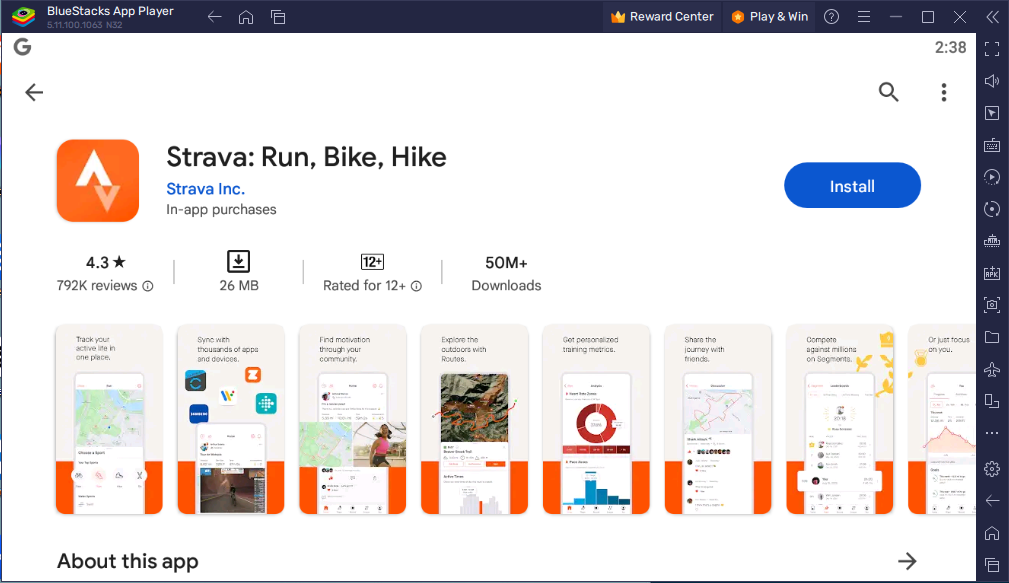Go back using the title bar arrow
Image resolution: width=1009 pixels, height=583 pixels.
[x=214, y=17]
